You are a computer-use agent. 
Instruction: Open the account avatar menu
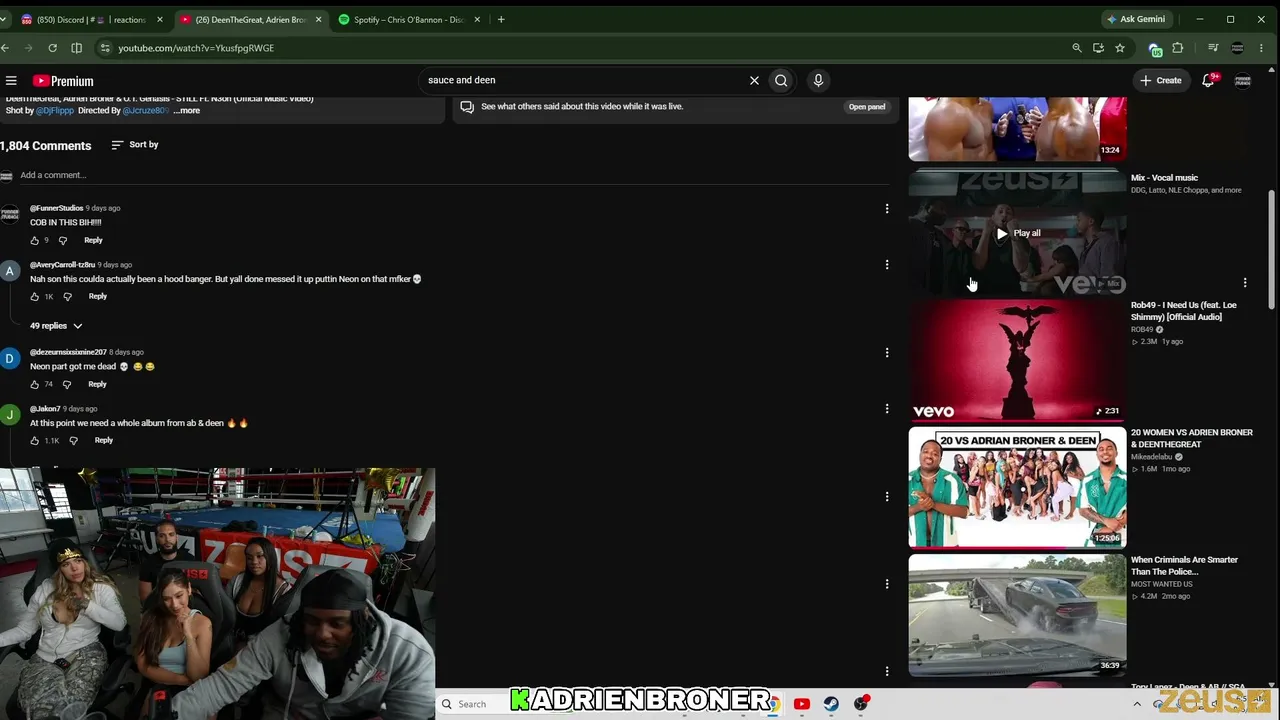[1243, 81]
